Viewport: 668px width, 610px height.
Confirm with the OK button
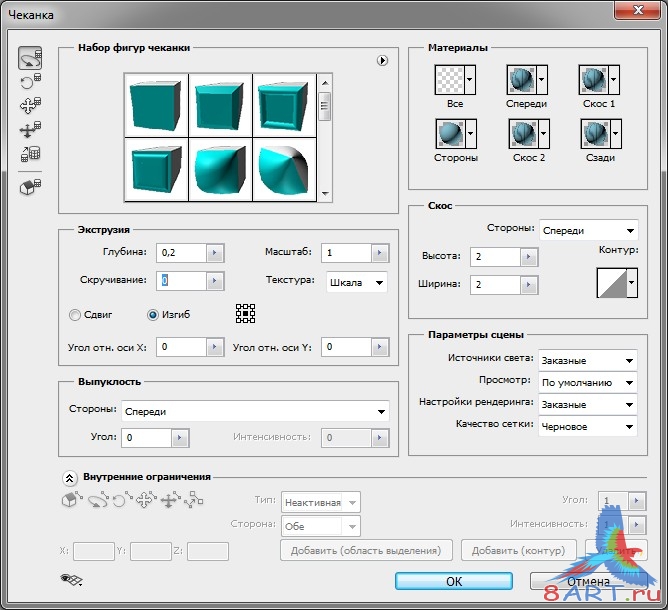pos(454,581)
